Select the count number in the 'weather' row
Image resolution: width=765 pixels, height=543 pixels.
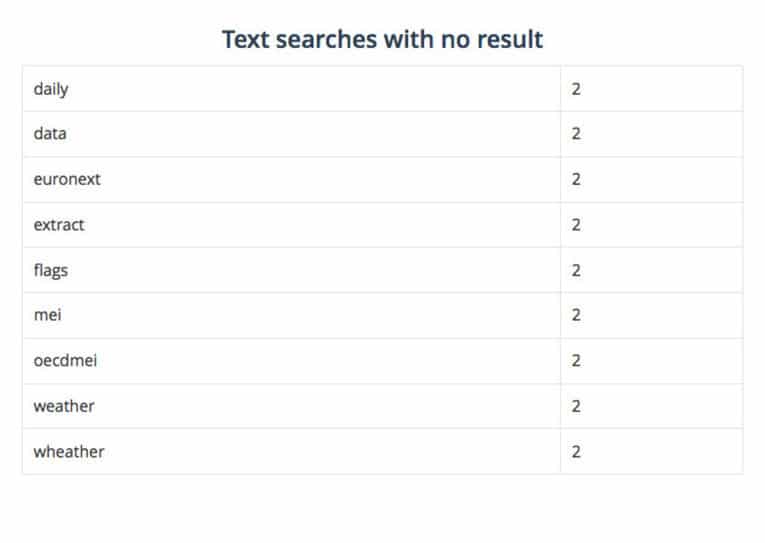pyautogui.click(x=576, y=406)
